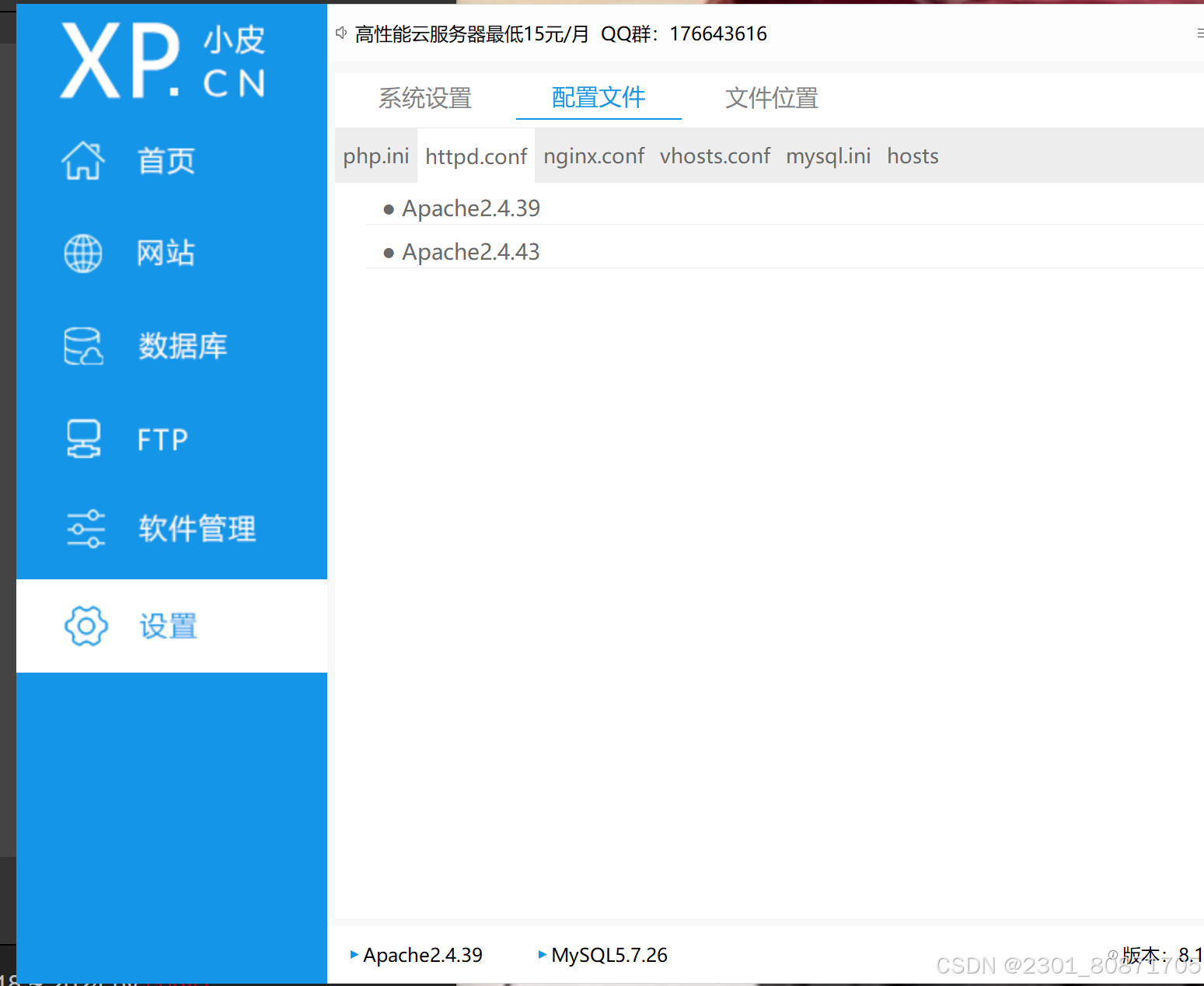Click the database icon in sidebar
The width and height of the screenshot is (1204, 986).
point(83,346)
